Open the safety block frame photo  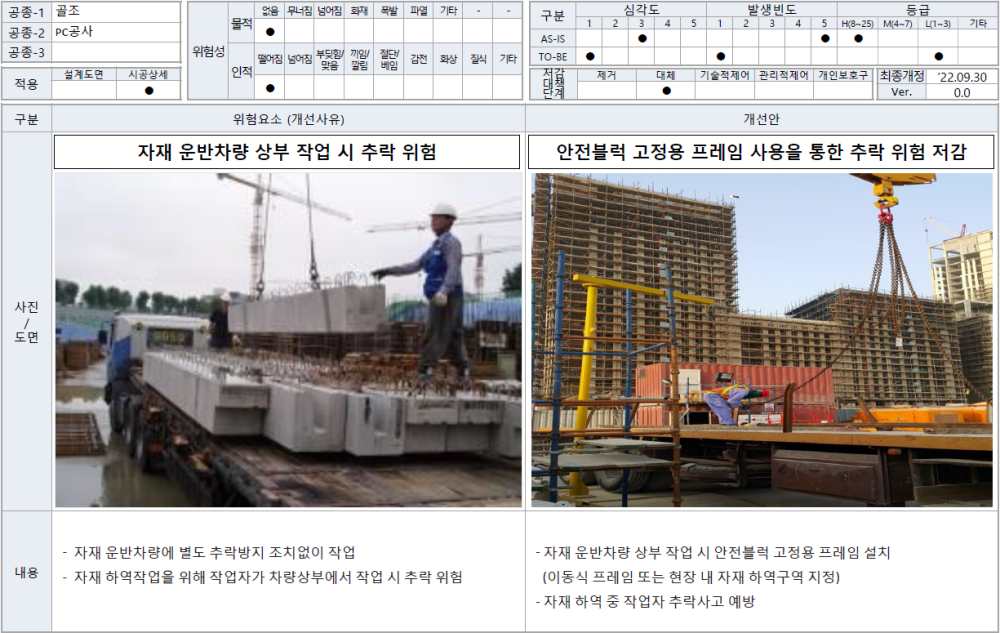[762, 340]
